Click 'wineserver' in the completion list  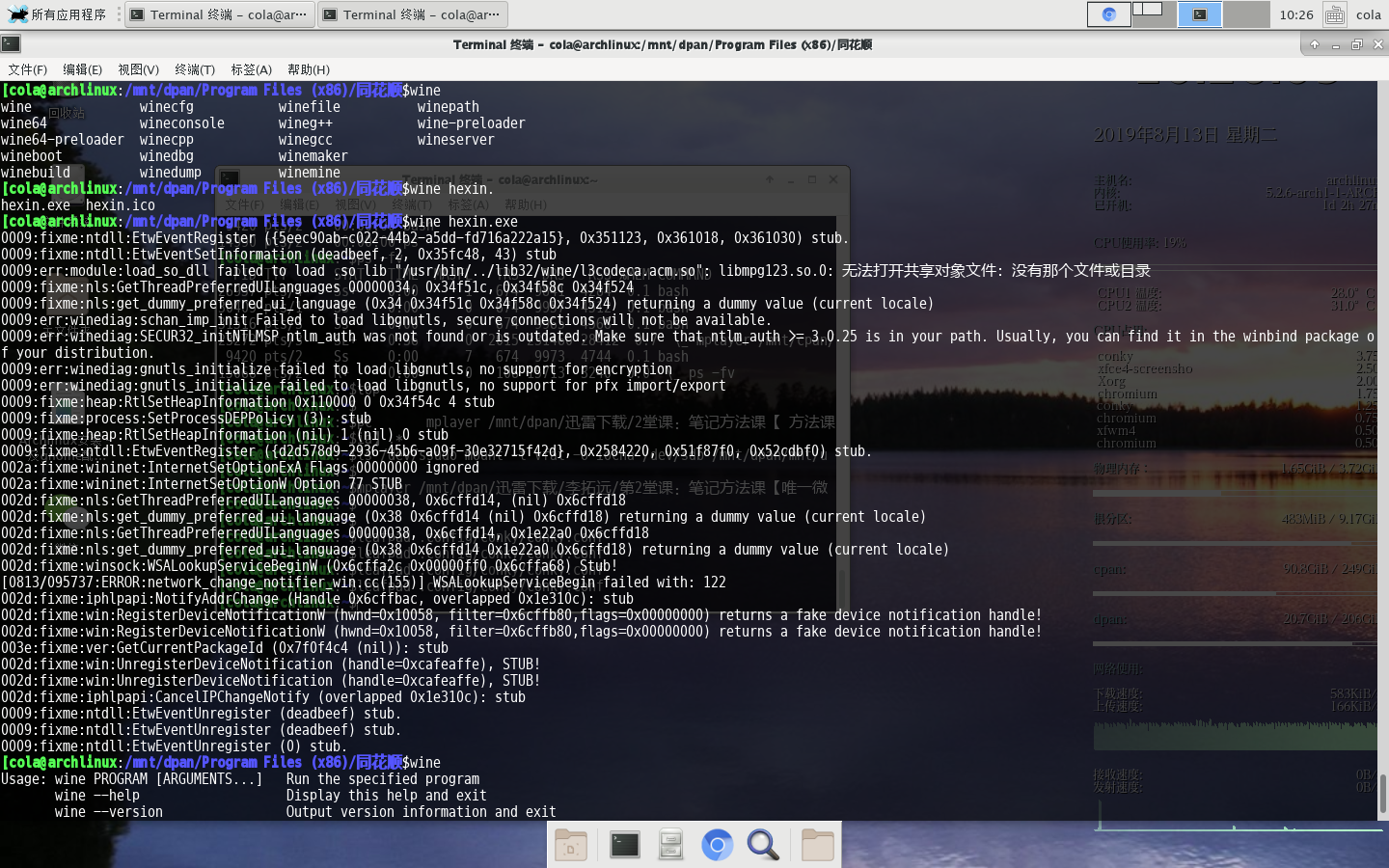click(455, 140)
